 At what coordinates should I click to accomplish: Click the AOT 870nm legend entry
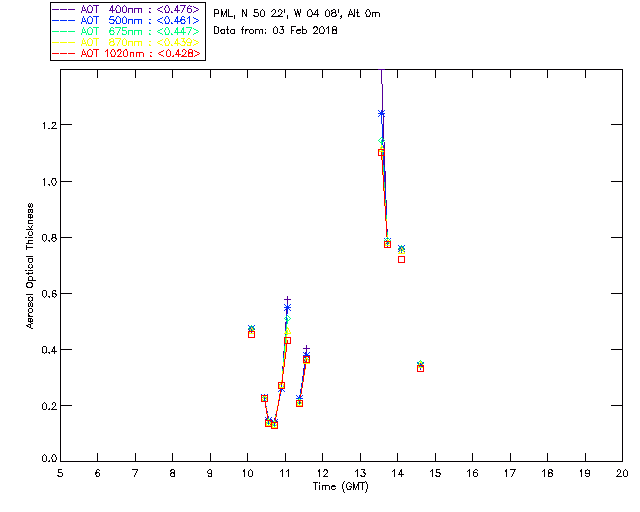(127, 42)
